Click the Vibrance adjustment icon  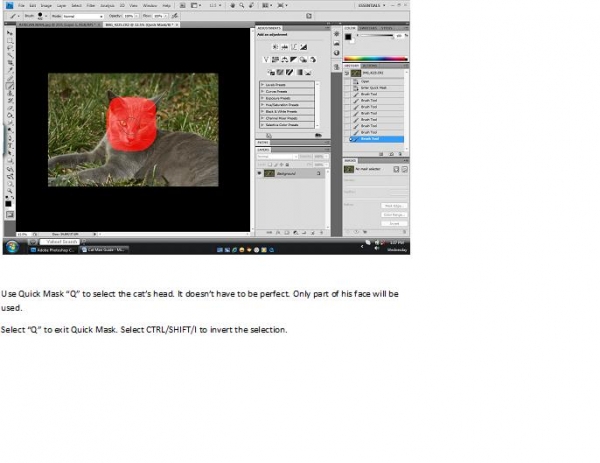click(266, 60)
